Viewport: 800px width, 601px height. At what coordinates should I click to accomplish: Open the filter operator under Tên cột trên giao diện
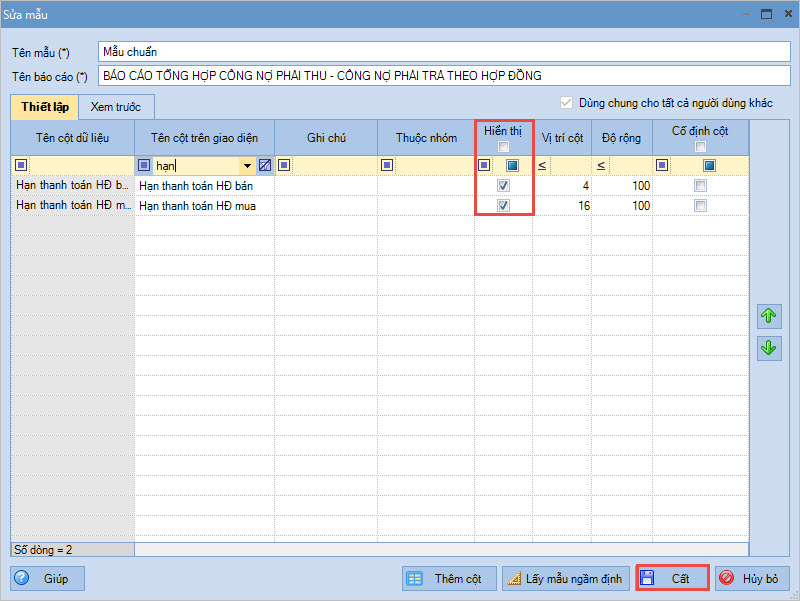144,166
